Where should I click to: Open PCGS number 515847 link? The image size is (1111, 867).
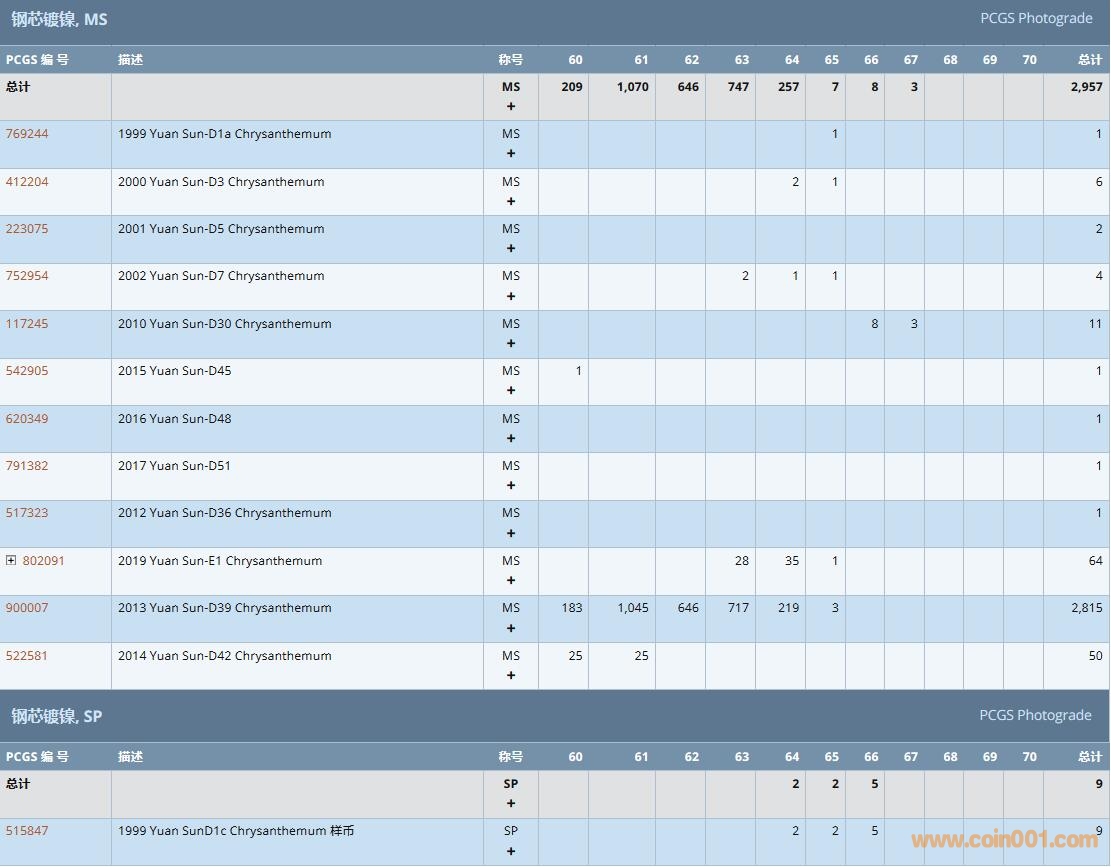[27, 831]
